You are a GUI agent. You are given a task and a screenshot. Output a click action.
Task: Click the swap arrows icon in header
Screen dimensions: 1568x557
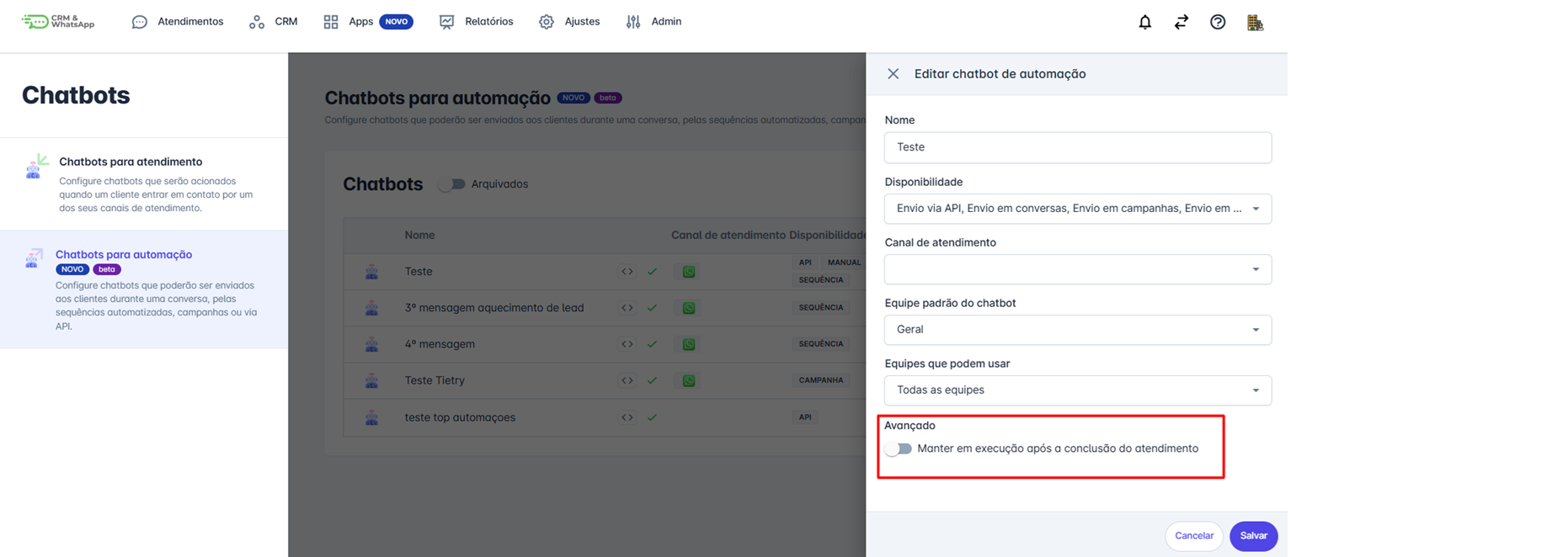(1181, 23)
